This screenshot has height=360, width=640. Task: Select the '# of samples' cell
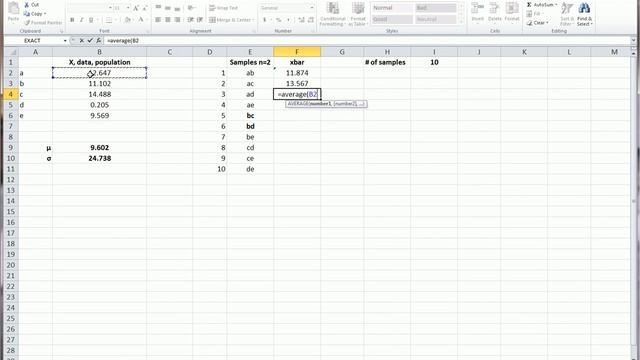pyautogui.click(x=387, y=62)
